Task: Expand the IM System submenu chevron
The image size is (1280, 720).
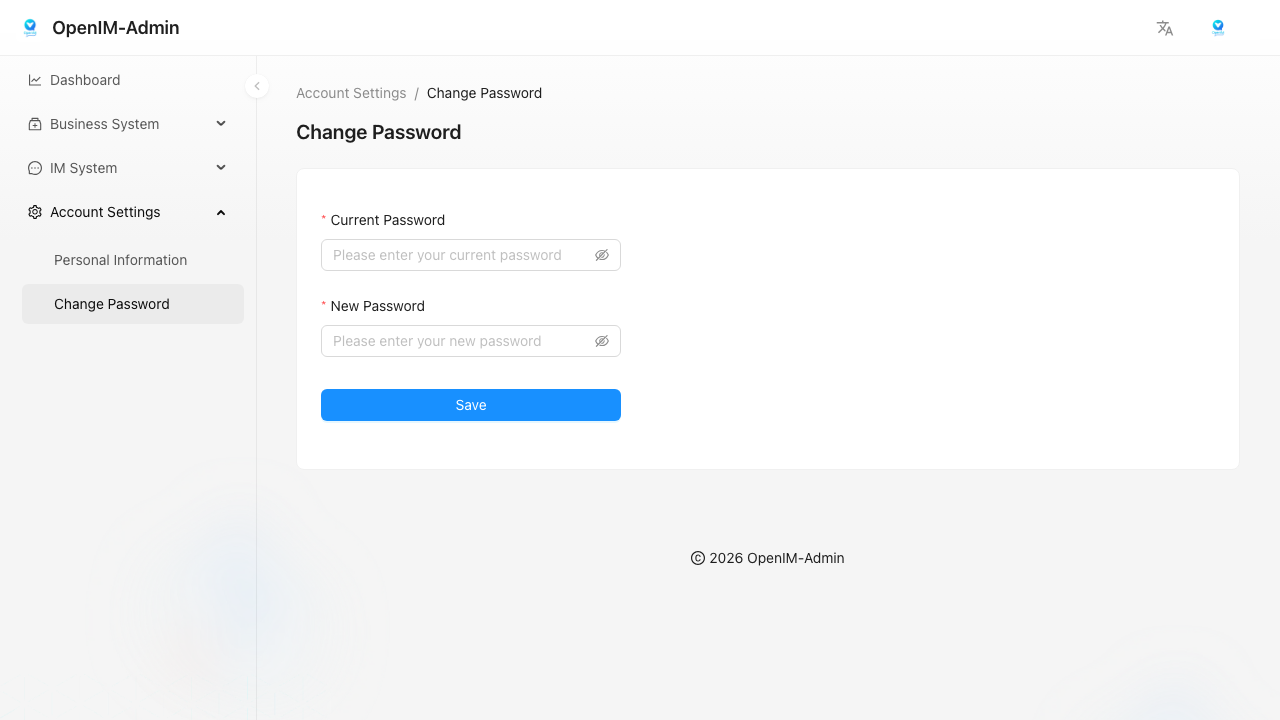Action: tap(221, 168)
